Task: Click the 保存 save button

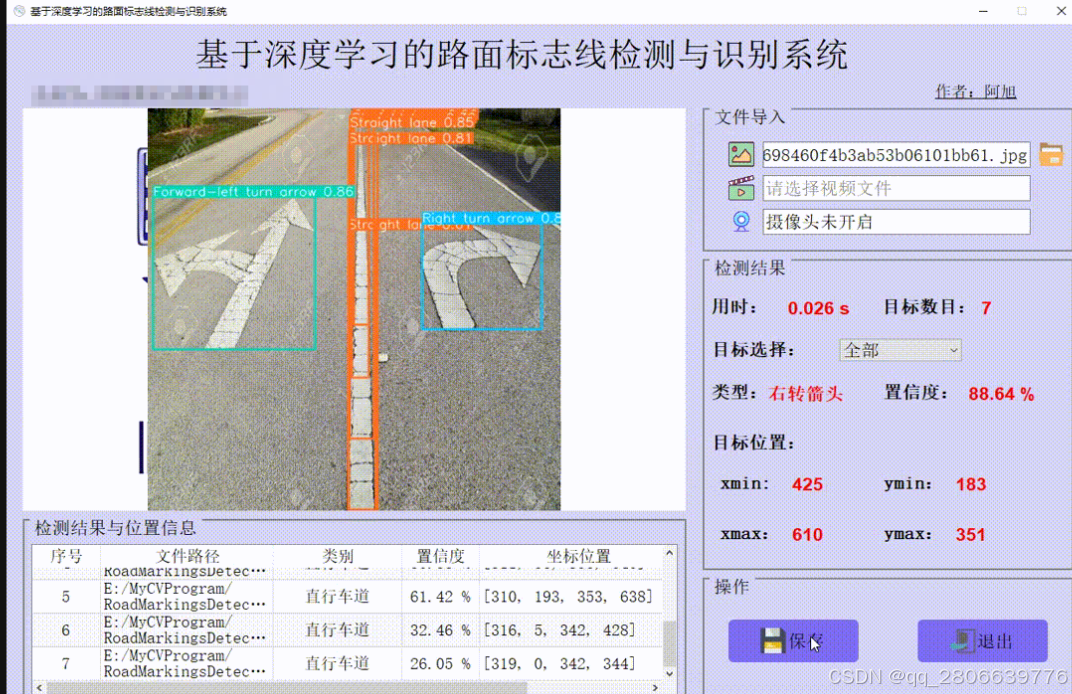Action: tap(793, 641)
